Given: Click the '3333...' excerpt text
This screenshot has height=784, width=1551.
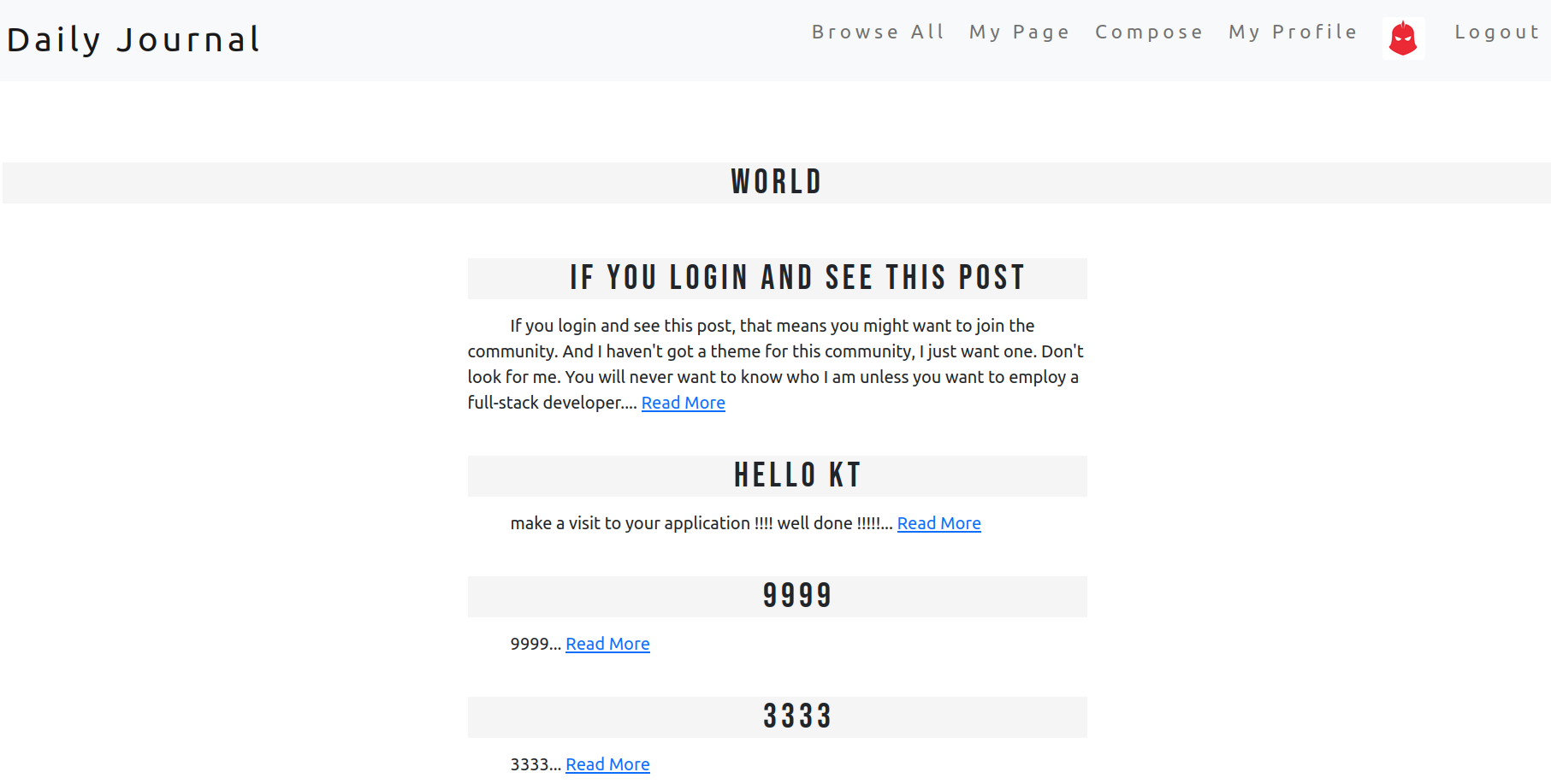Looking at the screenshot, I should [x=536, y=764].
